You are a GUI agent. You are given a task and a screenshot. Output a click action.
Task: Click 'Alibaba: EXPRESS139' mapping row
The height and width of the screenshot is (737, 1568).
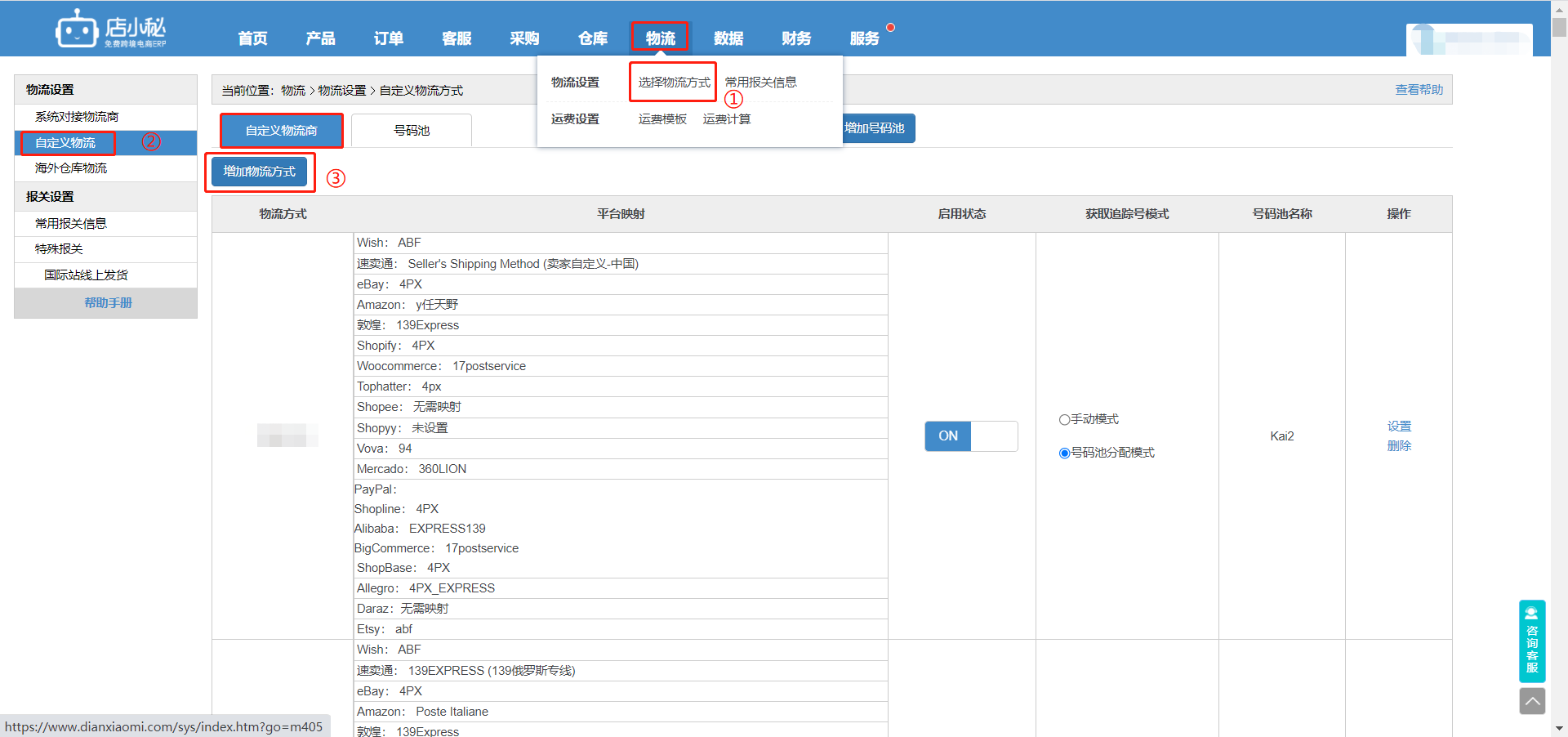point(621,529)
